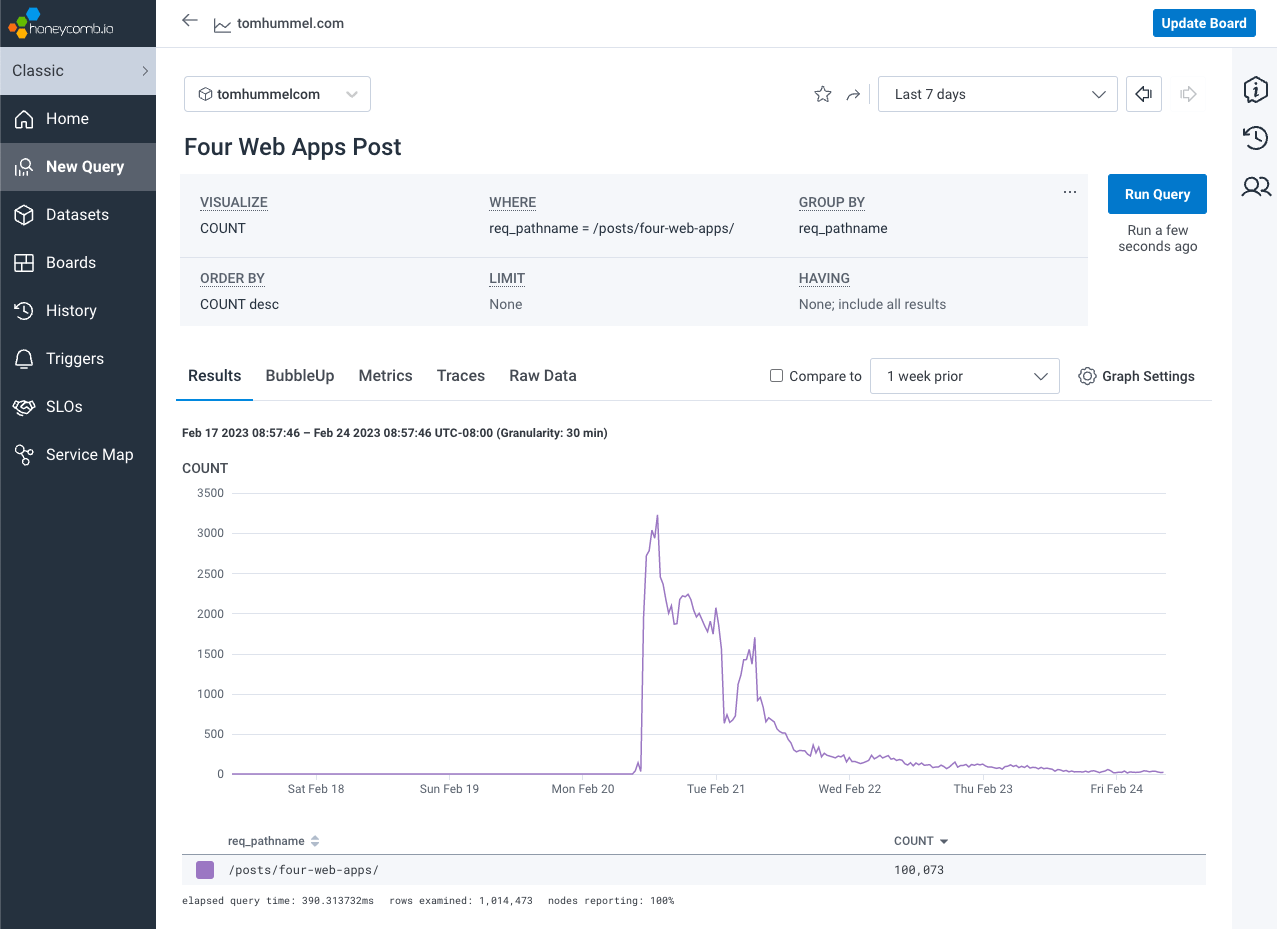Click the honeycomb.io logo
Viewport: 1277px width, 929px height.
(61, 23)
